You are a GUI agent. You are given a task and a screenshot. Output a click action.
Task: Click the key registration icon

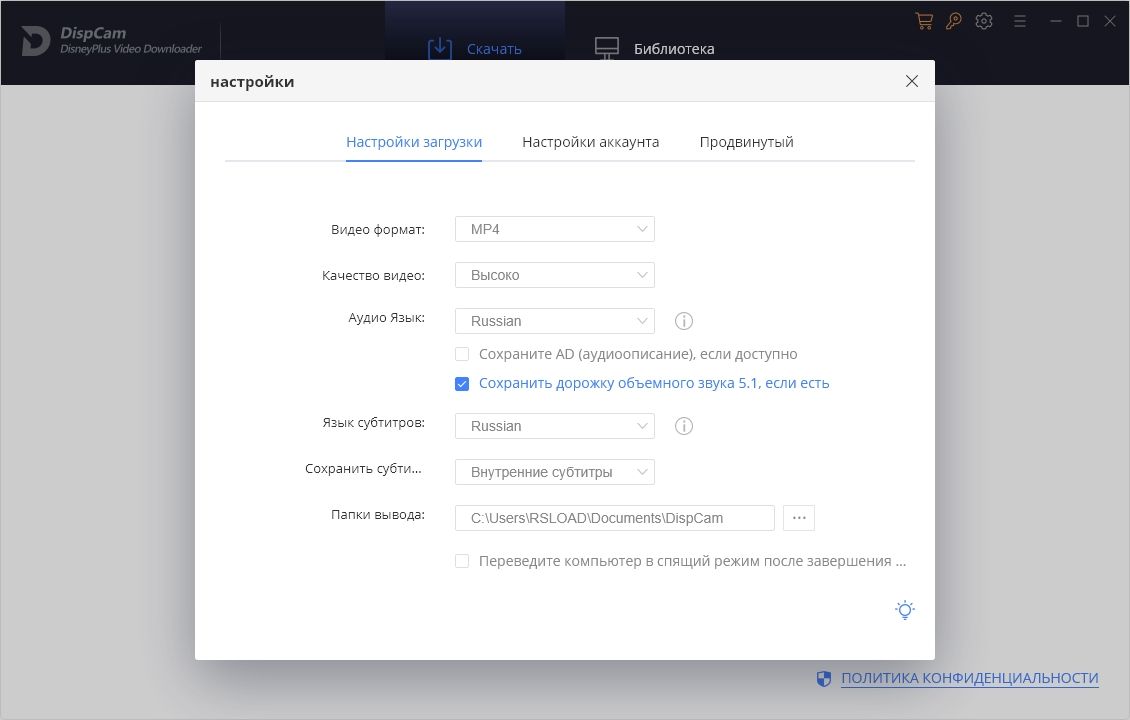[953, 21]
